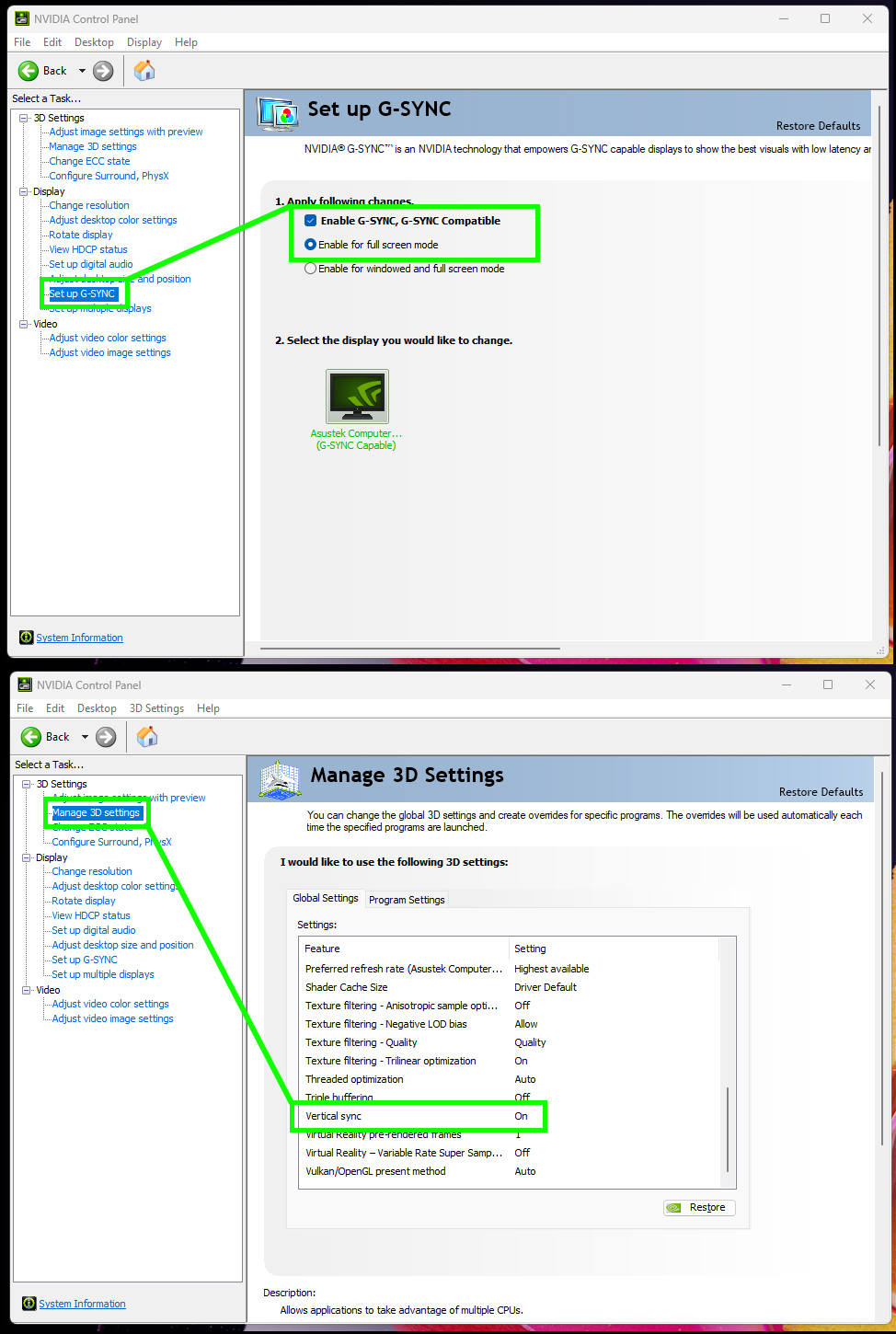Open the NVIDIA home page icon
This screenshot has width=896, height=1334.
tap(144, 70)
